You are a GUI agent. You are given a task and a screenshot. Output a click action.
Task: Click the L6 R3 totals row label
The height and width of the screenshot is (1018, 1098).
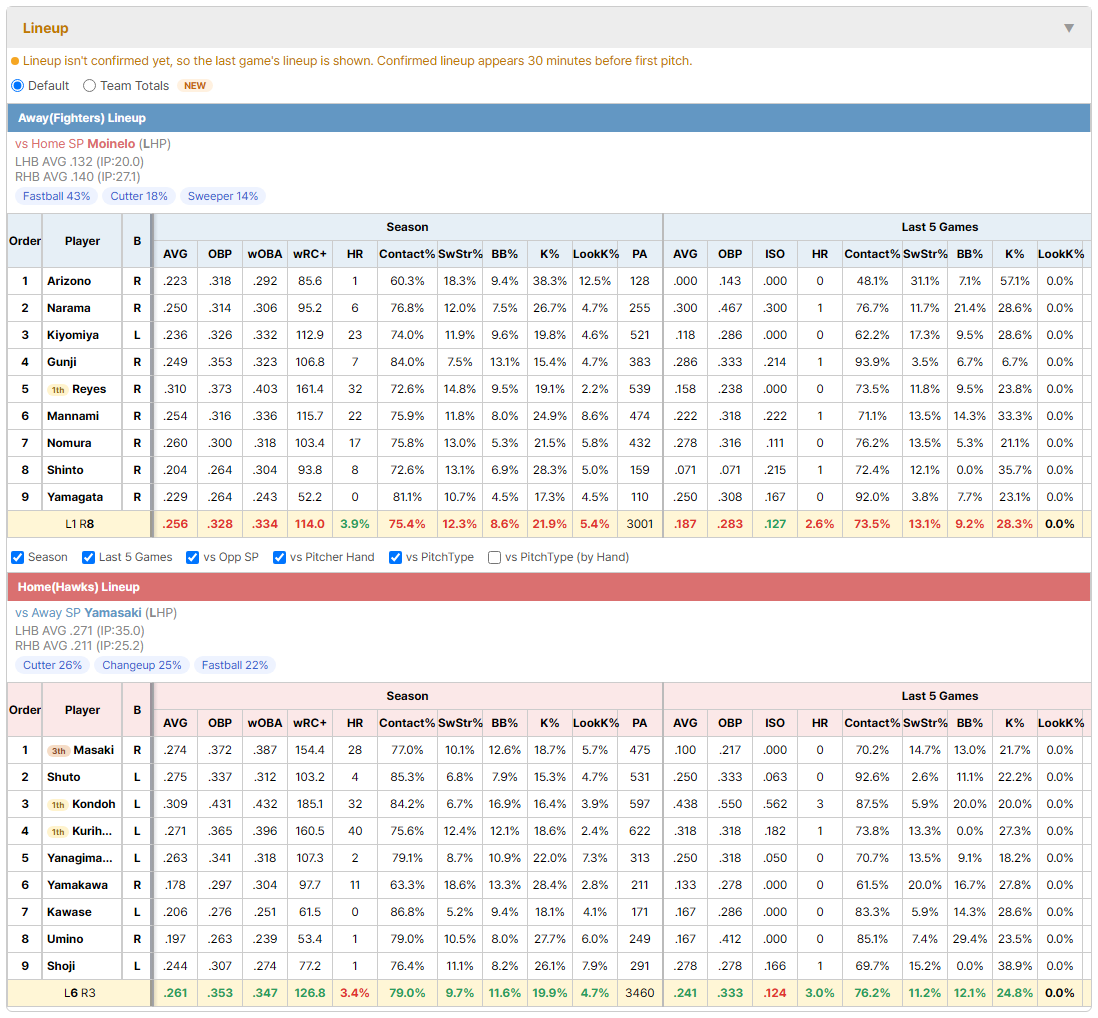(x=79, y=993)
